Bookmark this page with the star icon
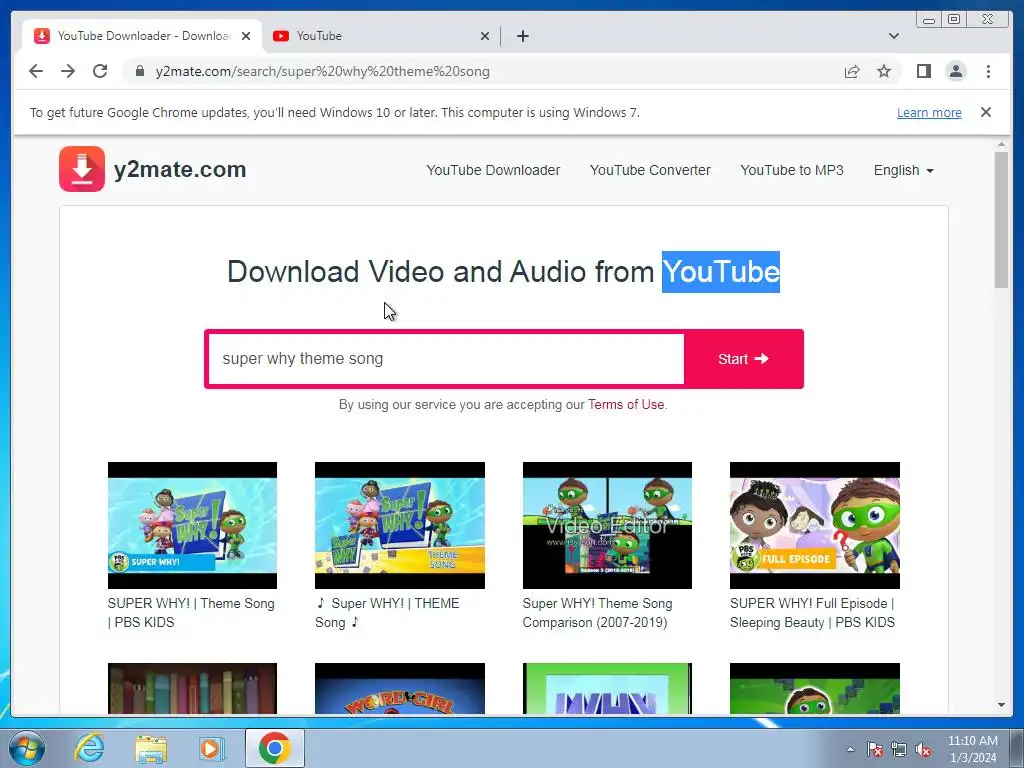 coord(884,71)
